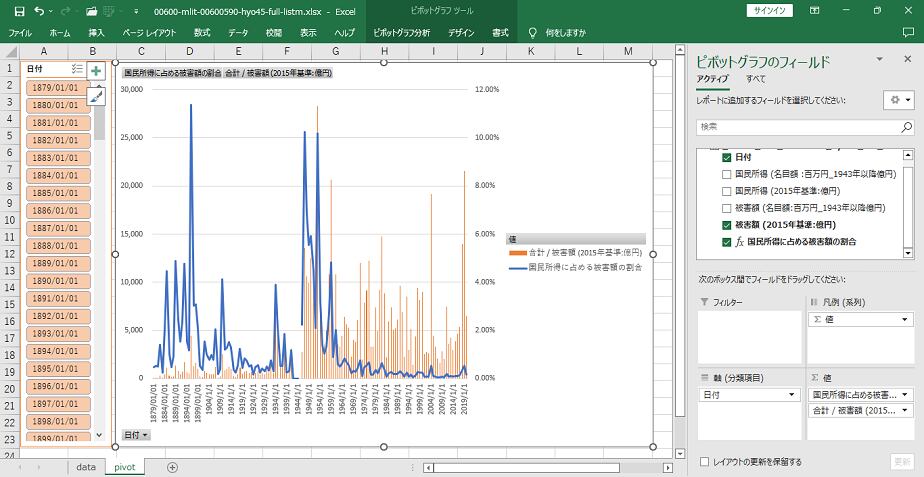This screenshot has height=477, width=924.
Task: Open chart styles paintbrush button
Action: [96, 97]
